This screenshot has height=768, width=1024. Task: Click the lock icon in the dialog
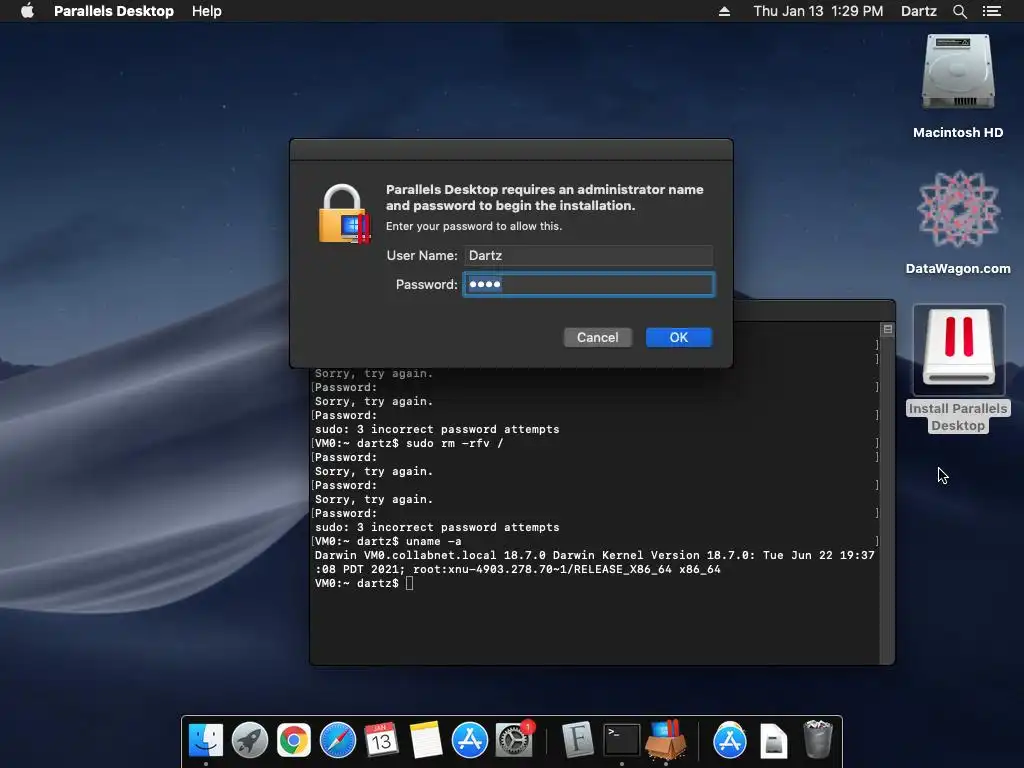tap(344, 214)
